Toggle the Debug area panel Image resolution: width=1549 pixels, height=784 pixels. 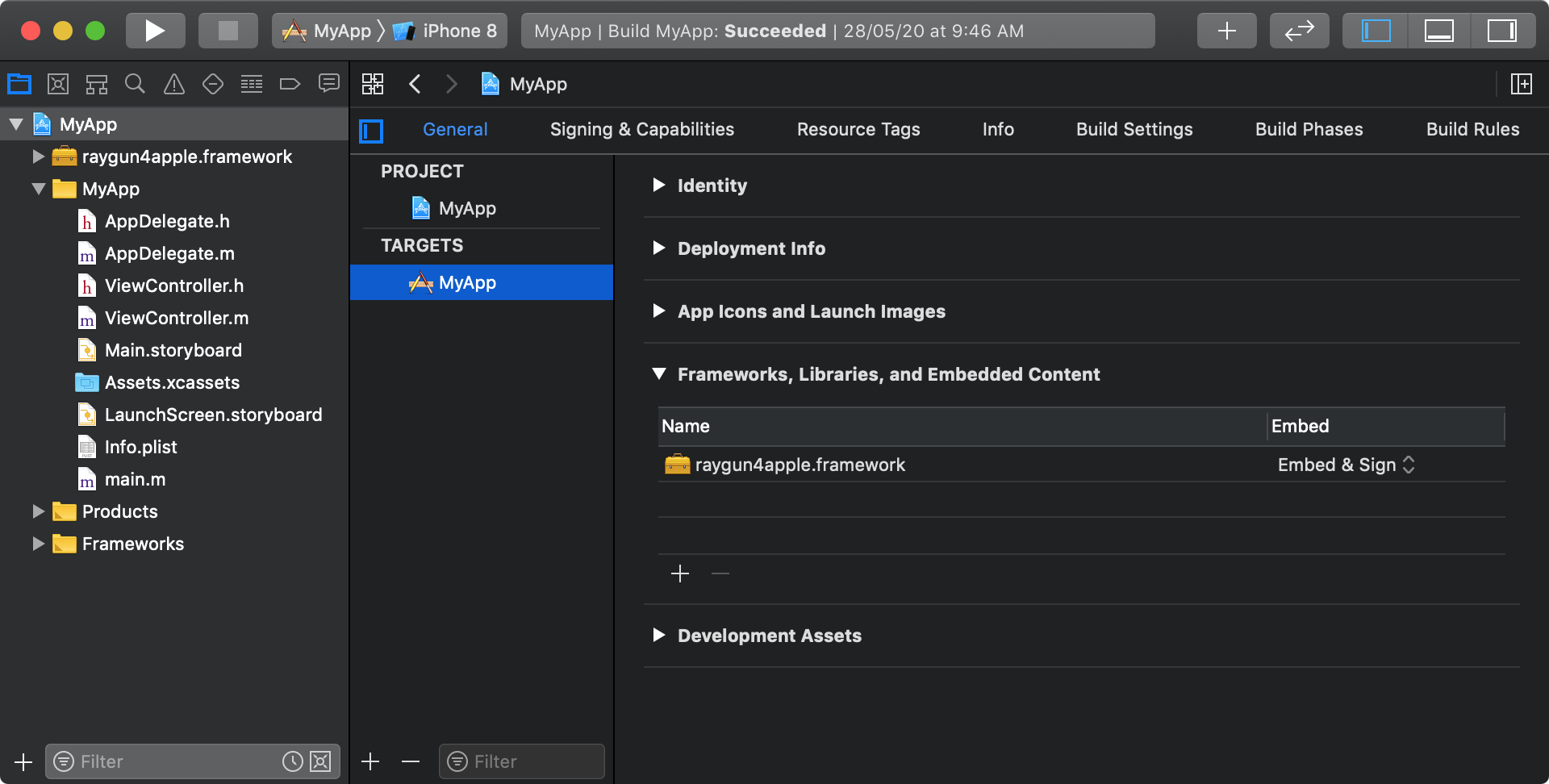tap(1438, 31)
